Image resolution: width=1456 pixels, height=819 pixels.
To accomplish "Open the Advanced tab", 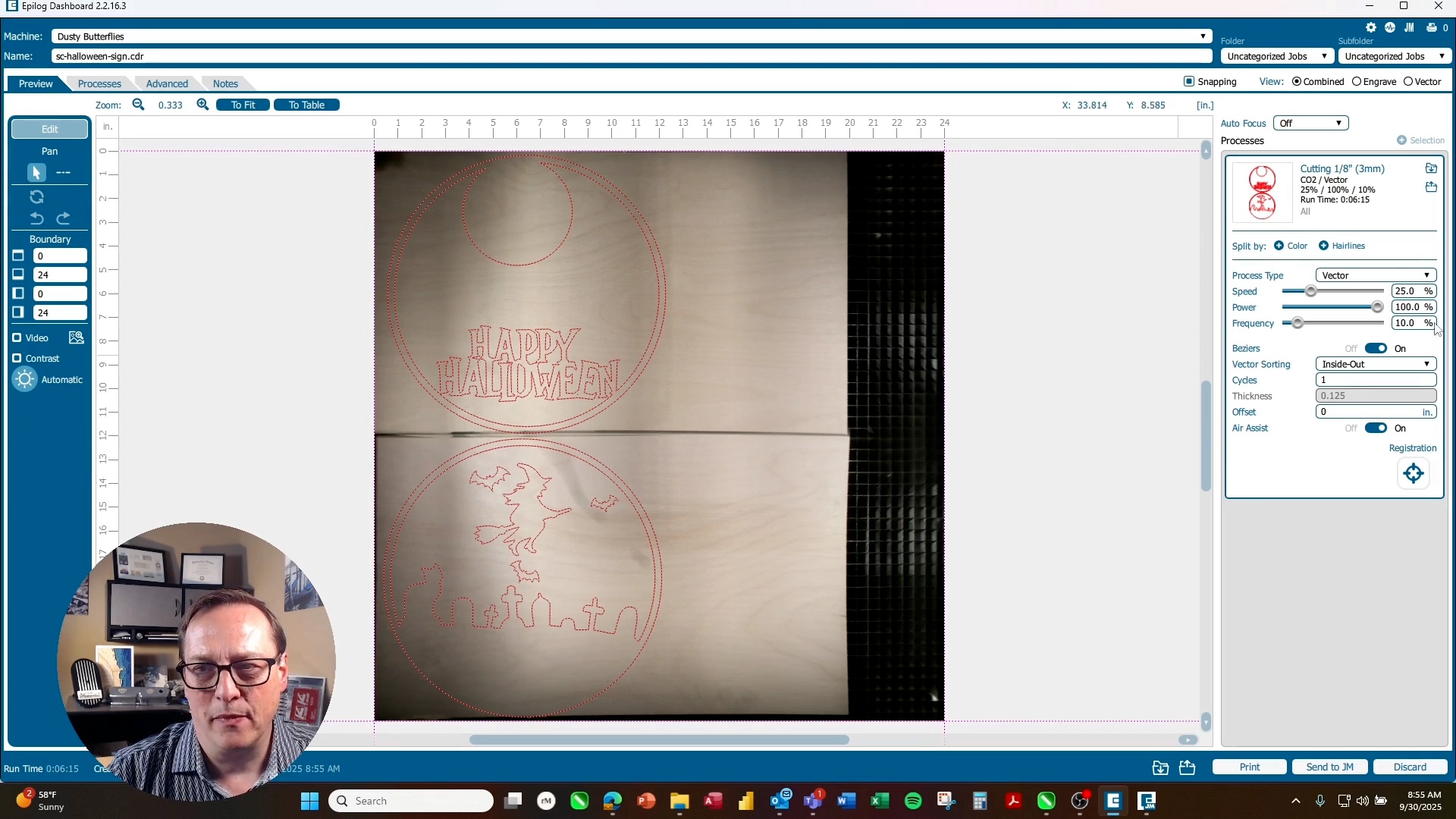I will coord(167,83).
